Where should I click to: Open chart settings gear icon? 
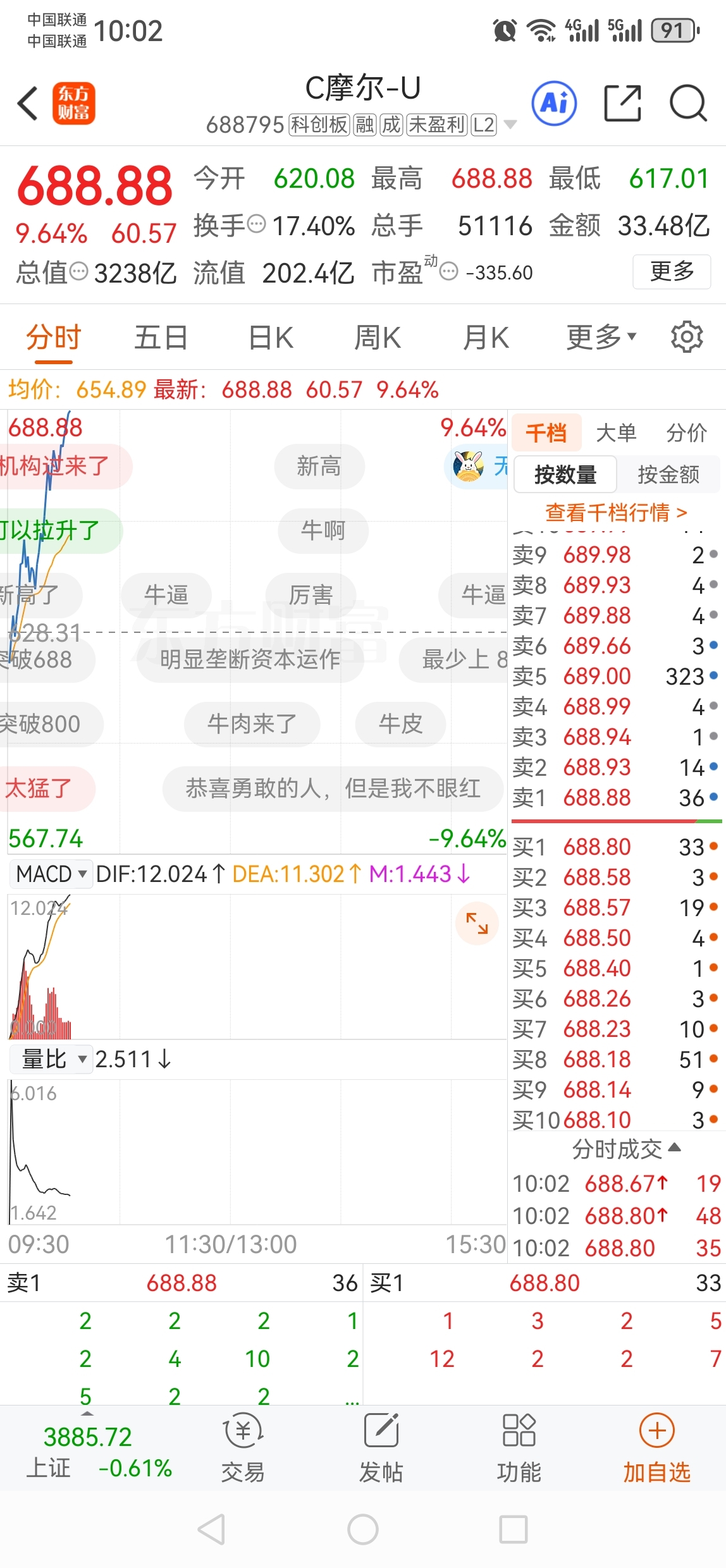686,337
